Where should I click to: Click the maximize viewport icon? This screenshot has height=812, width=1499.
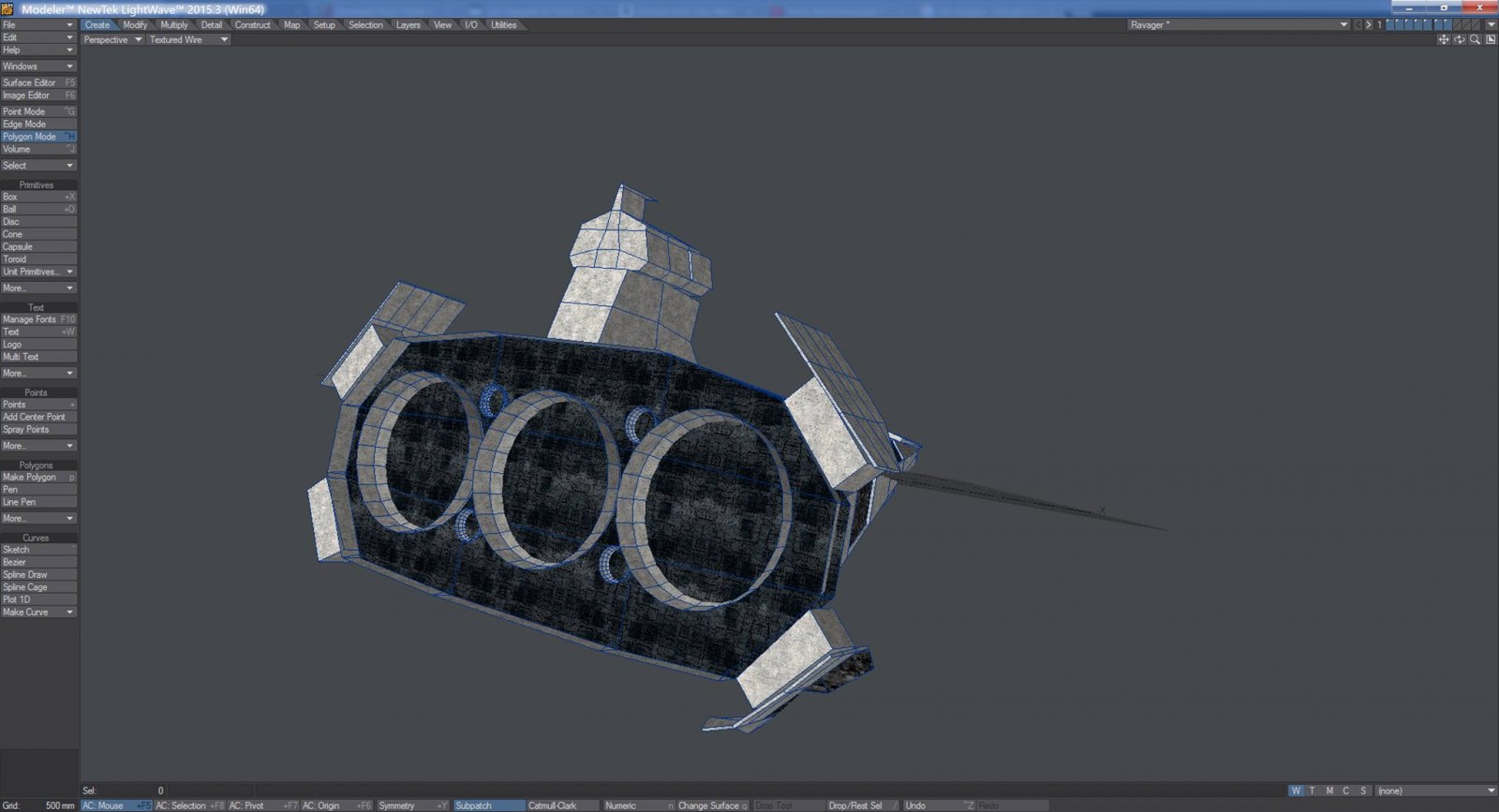(x=1491, y=39)
